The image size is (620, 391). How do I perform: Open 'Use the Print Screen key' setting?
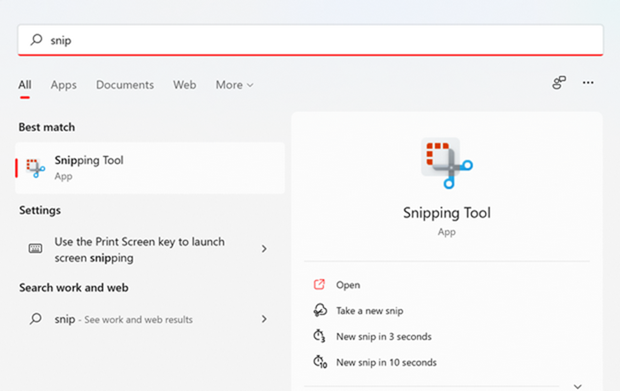150,249
